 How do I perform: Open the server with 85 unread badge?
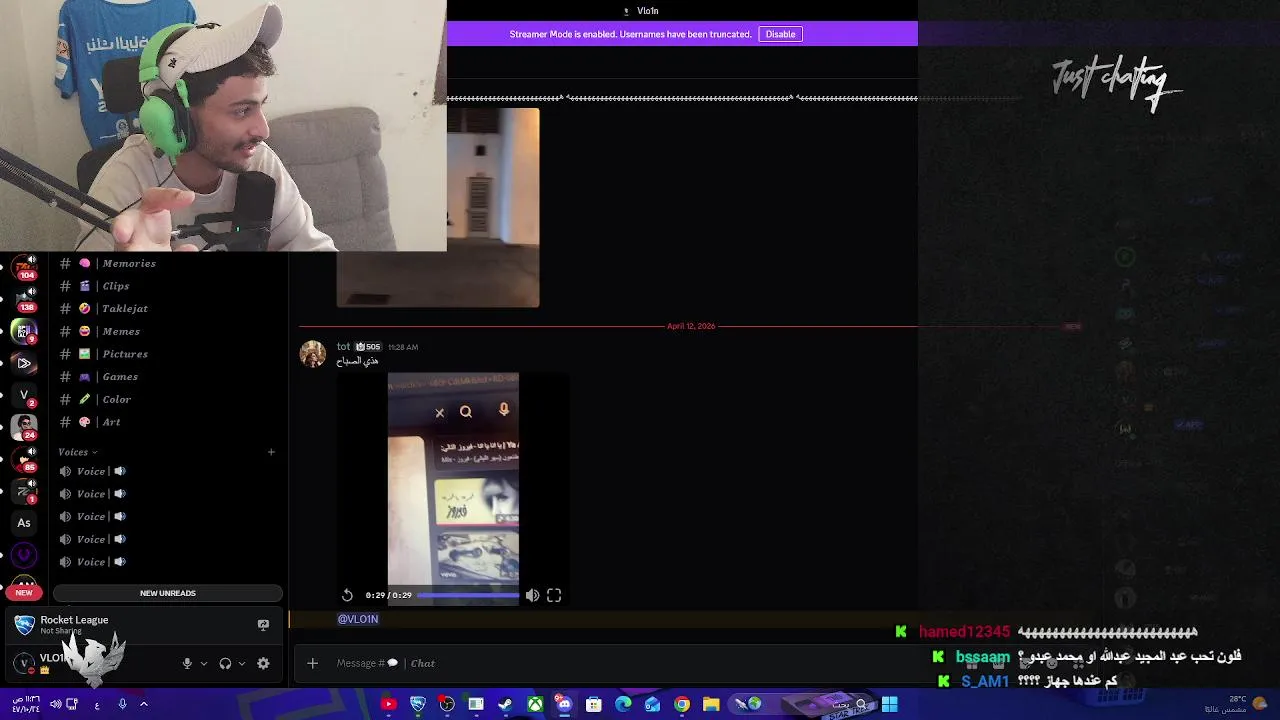24,459
